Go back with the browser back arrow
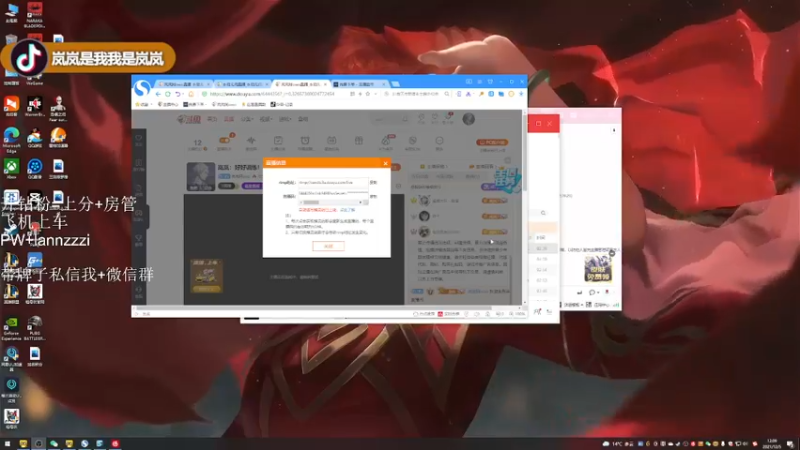Viewport: 800px width, 450px height. click(158, 94)
